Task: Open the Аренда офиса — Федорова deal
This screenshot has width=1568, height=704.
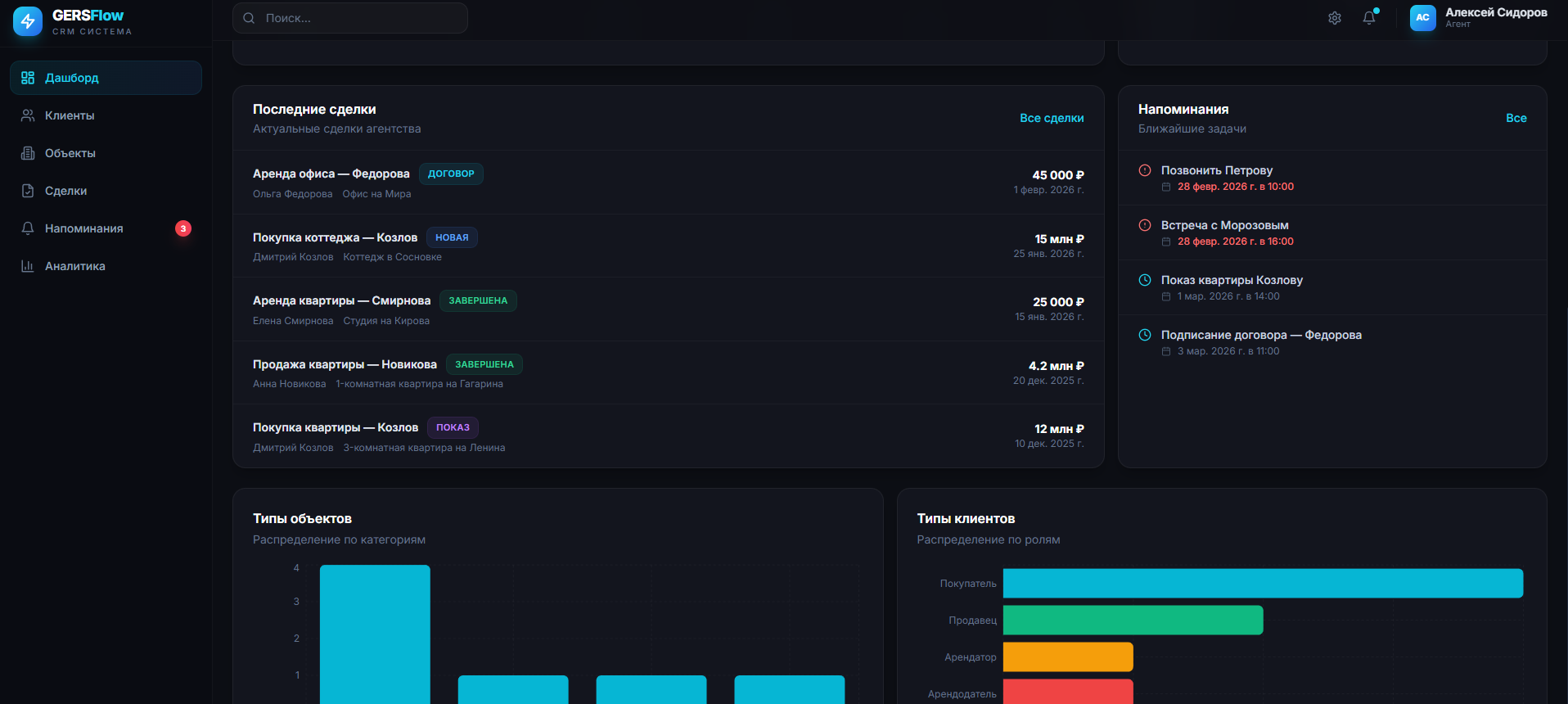Action: tap(331, 174)
